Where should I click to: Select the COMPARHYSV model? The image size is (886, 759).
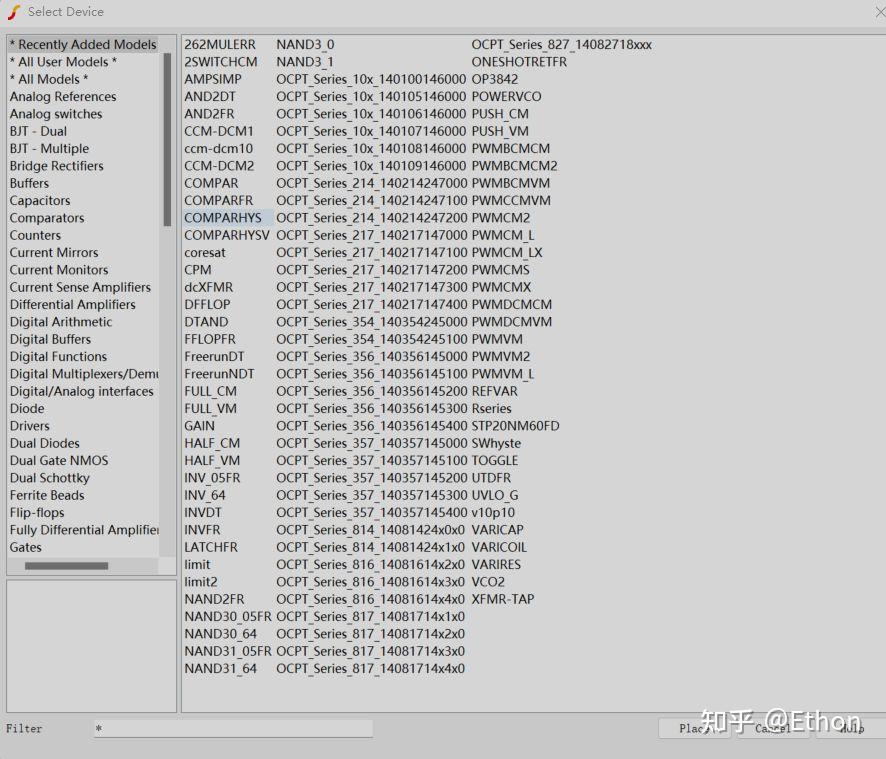pyautogui.click(x=227, y=235)
